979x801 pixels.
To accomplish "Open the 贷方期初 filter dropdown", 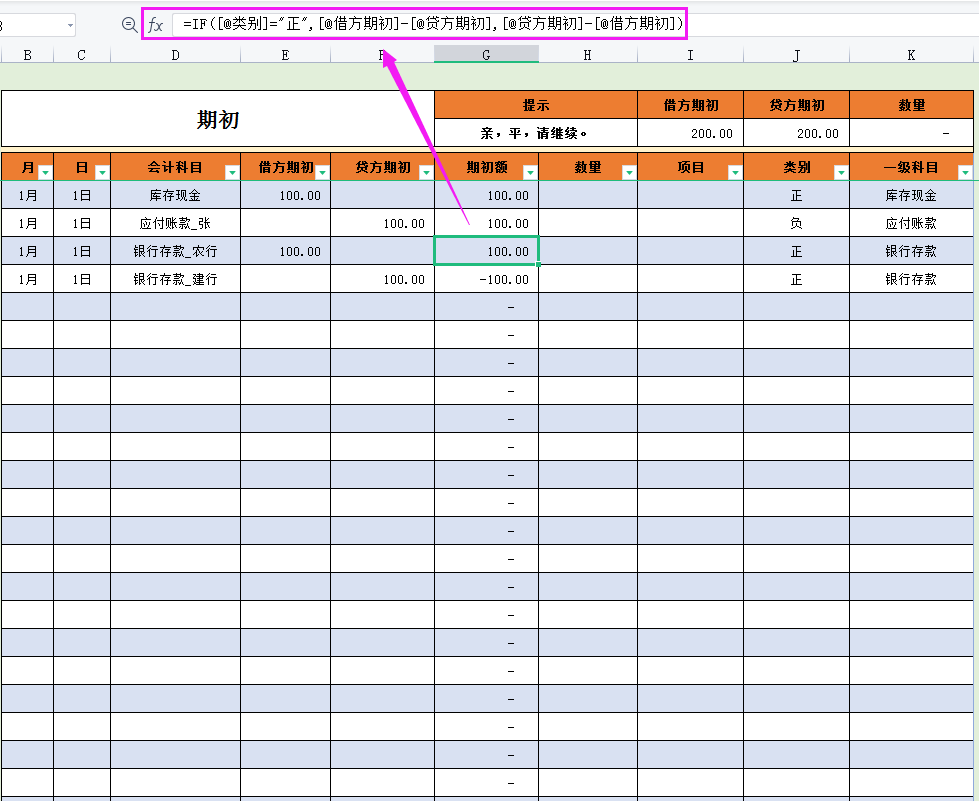I will pyautogui.click(x=425, y=171).
